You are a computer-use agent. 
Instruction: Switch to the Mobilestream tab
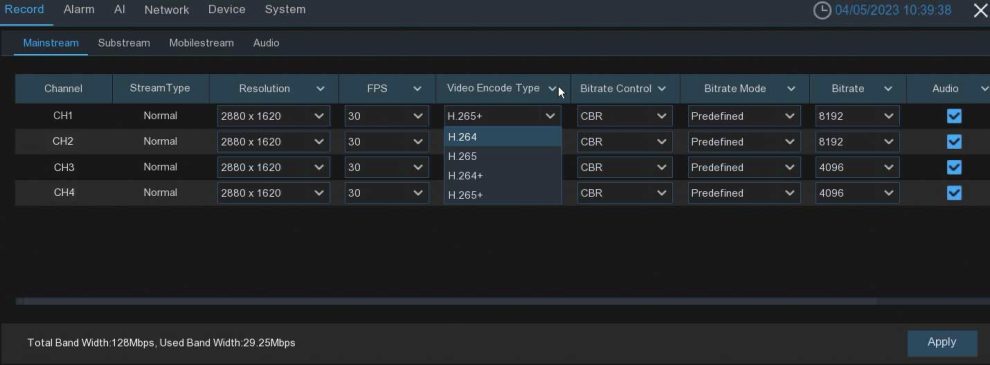pos(201,43)
